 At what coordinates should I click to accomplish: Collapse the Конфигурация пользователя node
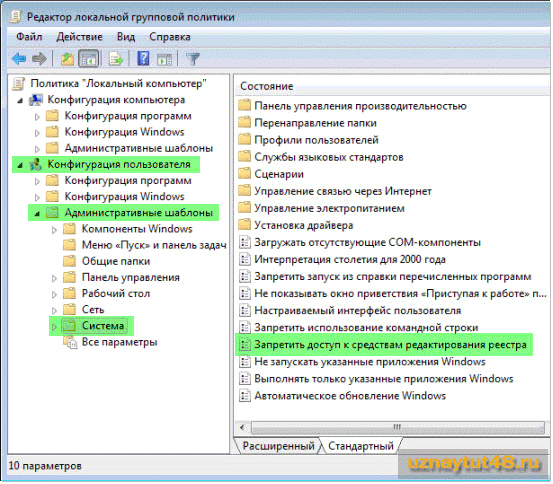20,165
